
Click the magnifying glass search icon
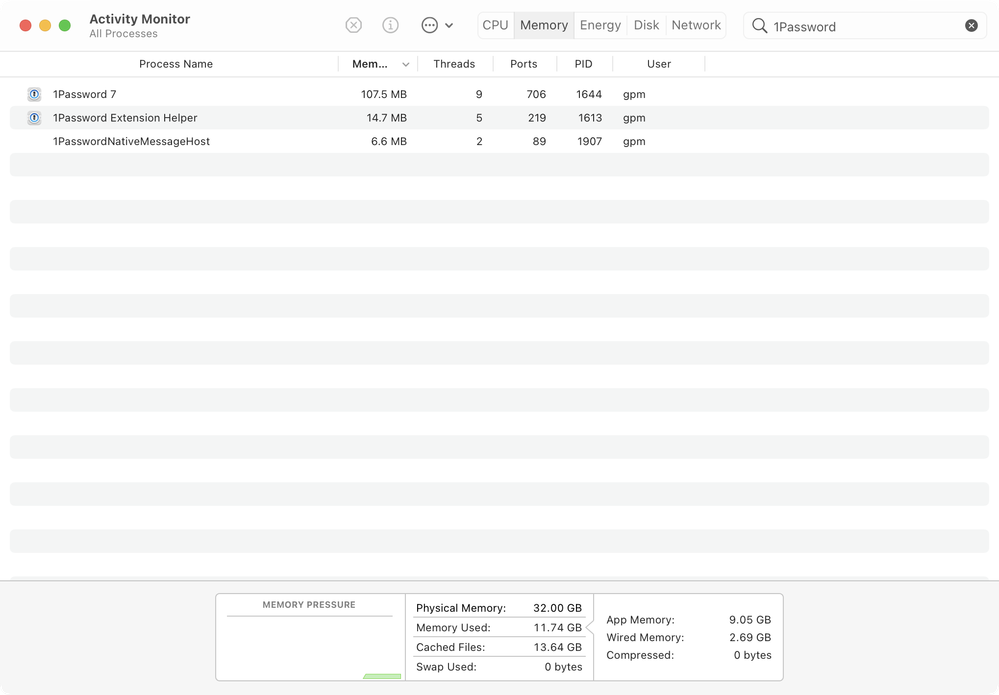coord(760,26)
